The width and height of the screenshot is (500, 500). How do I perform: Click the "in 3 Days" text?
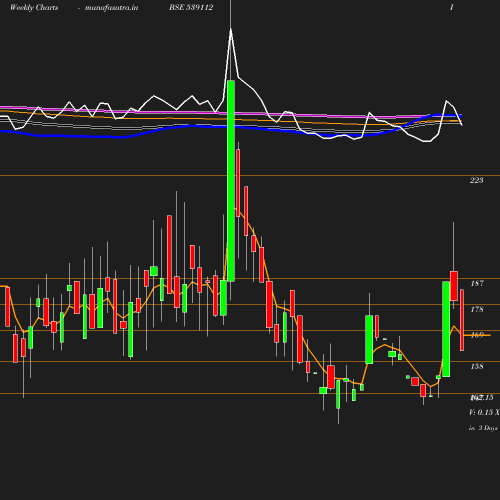tap(483, 428)
